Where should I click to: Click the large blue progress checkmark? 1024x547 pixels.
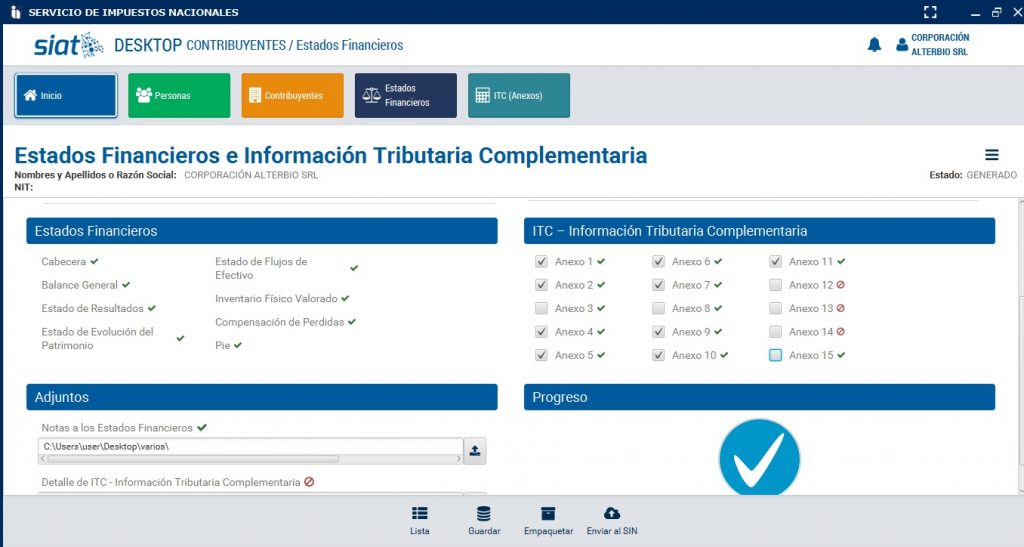(759, 460)
